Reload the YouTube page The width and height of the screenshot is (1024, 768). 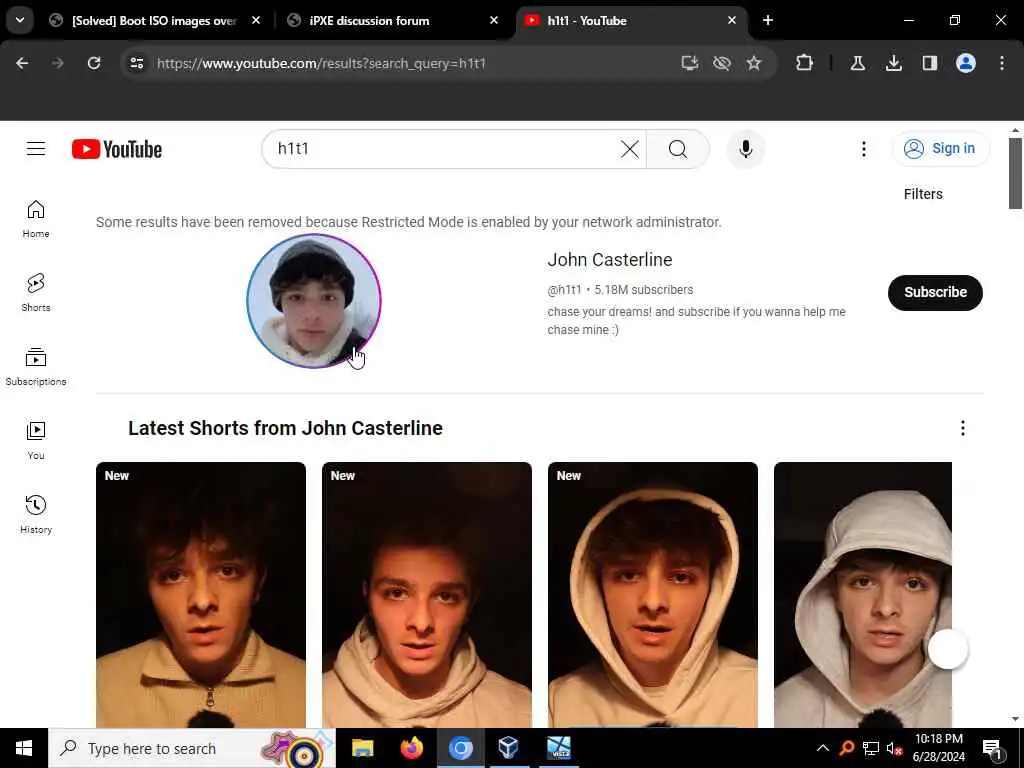[94, 63]
